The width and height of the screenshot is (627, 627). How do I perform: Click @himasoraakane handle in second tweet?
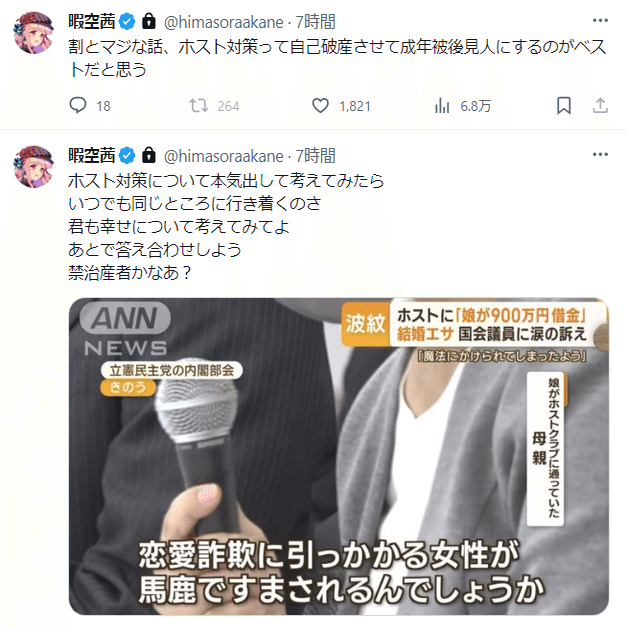pyautogui.click(x=224, y=156)
